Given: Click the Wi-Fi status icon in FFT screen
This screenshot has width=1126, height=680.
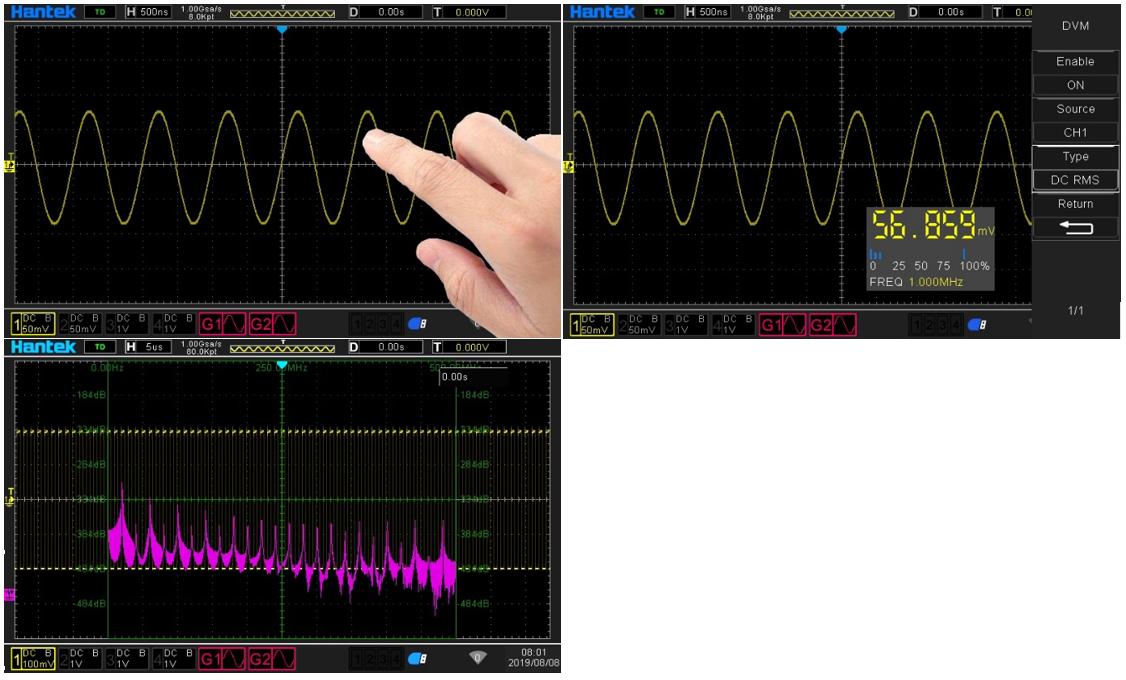Looking at the screenshot, I should coord(478,658).
